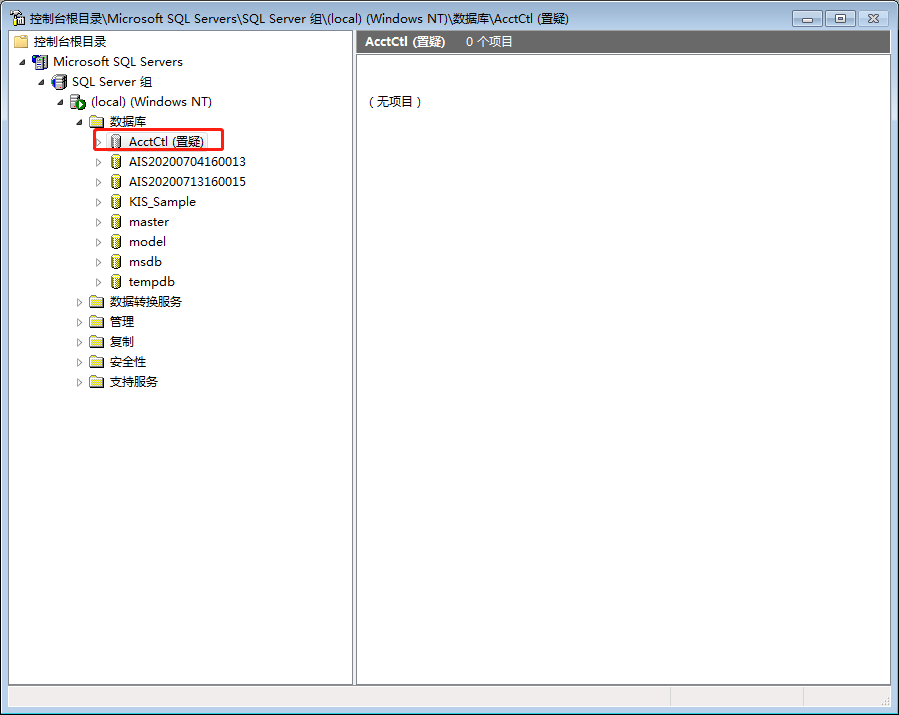Select the 支持服务 tree item
The image size is (899, 715).
pyautogui.click(x=133, y=382)
